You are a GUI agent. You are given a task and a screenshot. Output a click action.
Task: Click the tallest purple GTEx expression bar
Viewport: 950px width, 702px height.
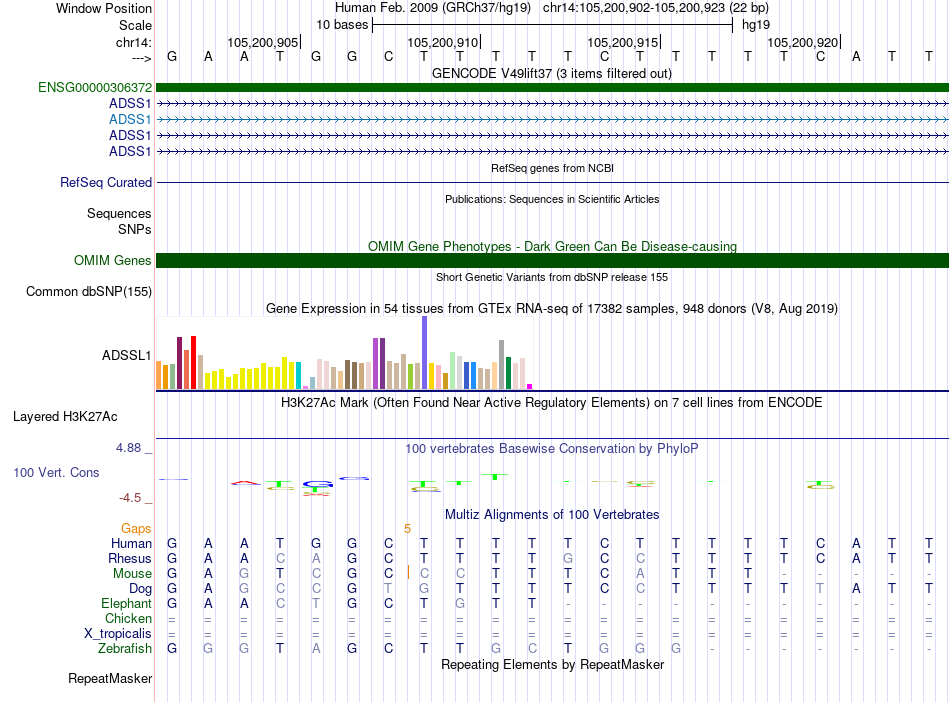tap(425, 353)
